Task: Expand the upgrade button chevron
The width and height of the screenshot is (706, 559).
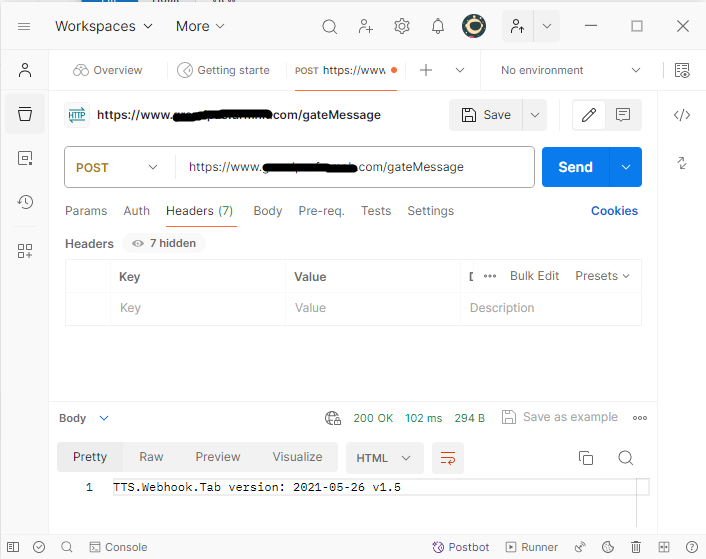Action: [546, 27]
